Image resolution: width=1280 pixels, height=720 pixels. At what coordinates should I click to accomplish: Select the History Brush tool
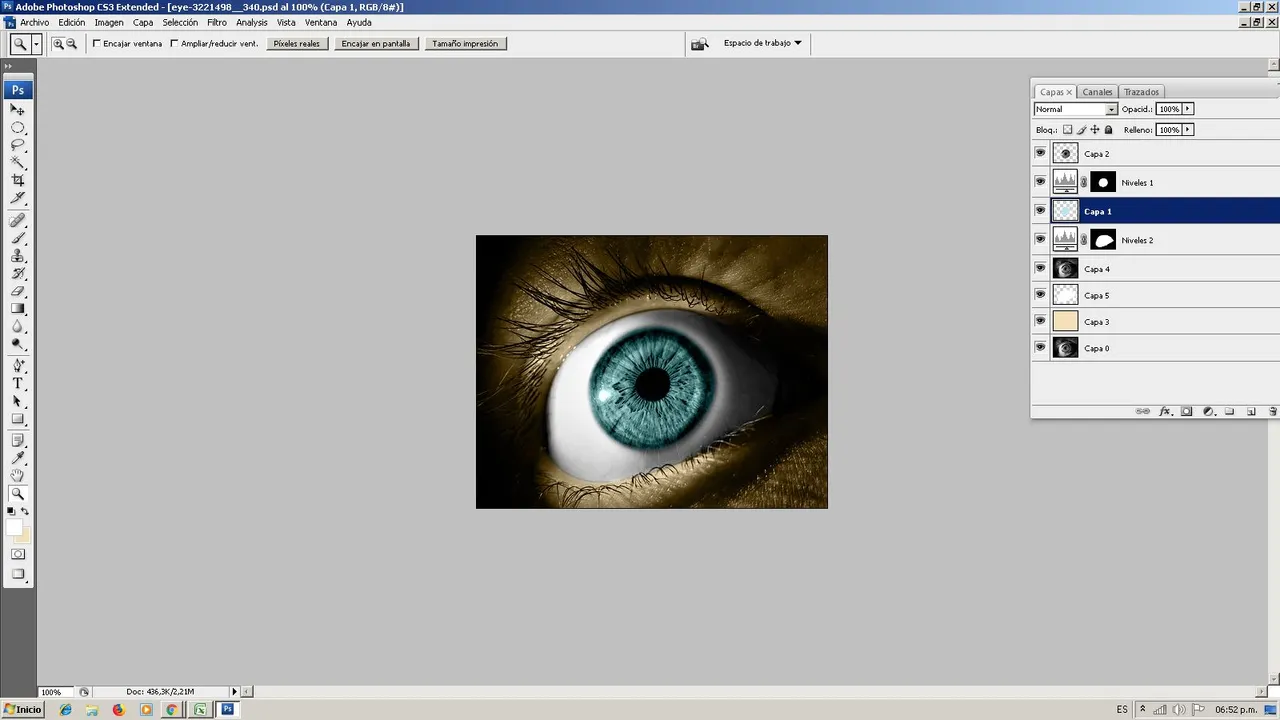[x=18, y=274]
